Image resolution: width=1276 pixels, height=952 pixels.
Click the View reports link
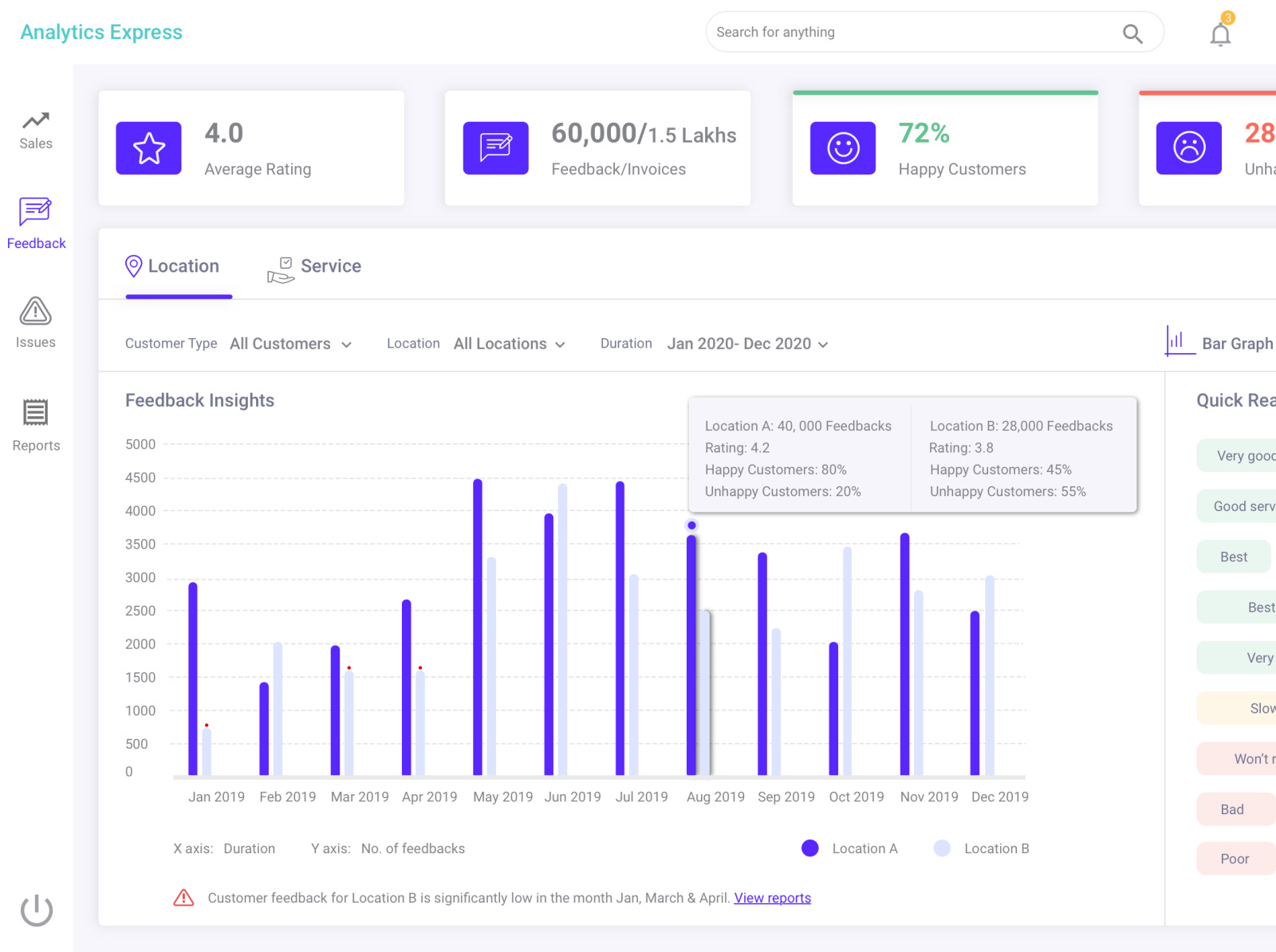[x=772, y=898]
